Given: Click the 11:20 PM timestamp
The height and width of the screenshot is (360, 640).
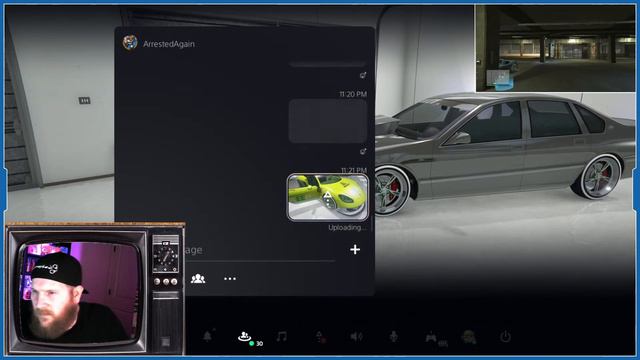Looking at the screenshot, I should point(353,94).
